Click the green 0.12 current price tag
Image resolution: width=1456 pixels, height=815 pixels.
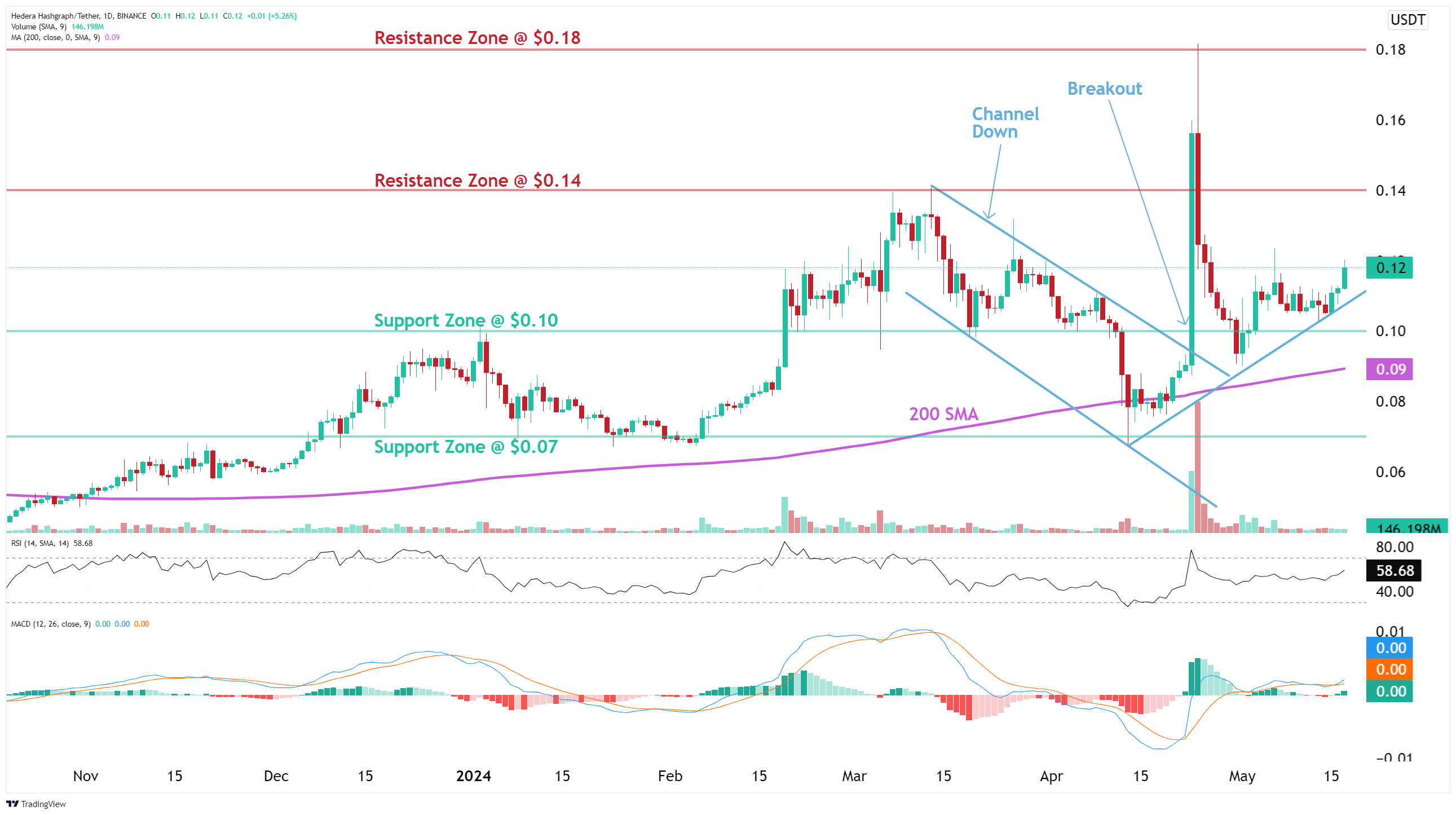click(1389, 267)
